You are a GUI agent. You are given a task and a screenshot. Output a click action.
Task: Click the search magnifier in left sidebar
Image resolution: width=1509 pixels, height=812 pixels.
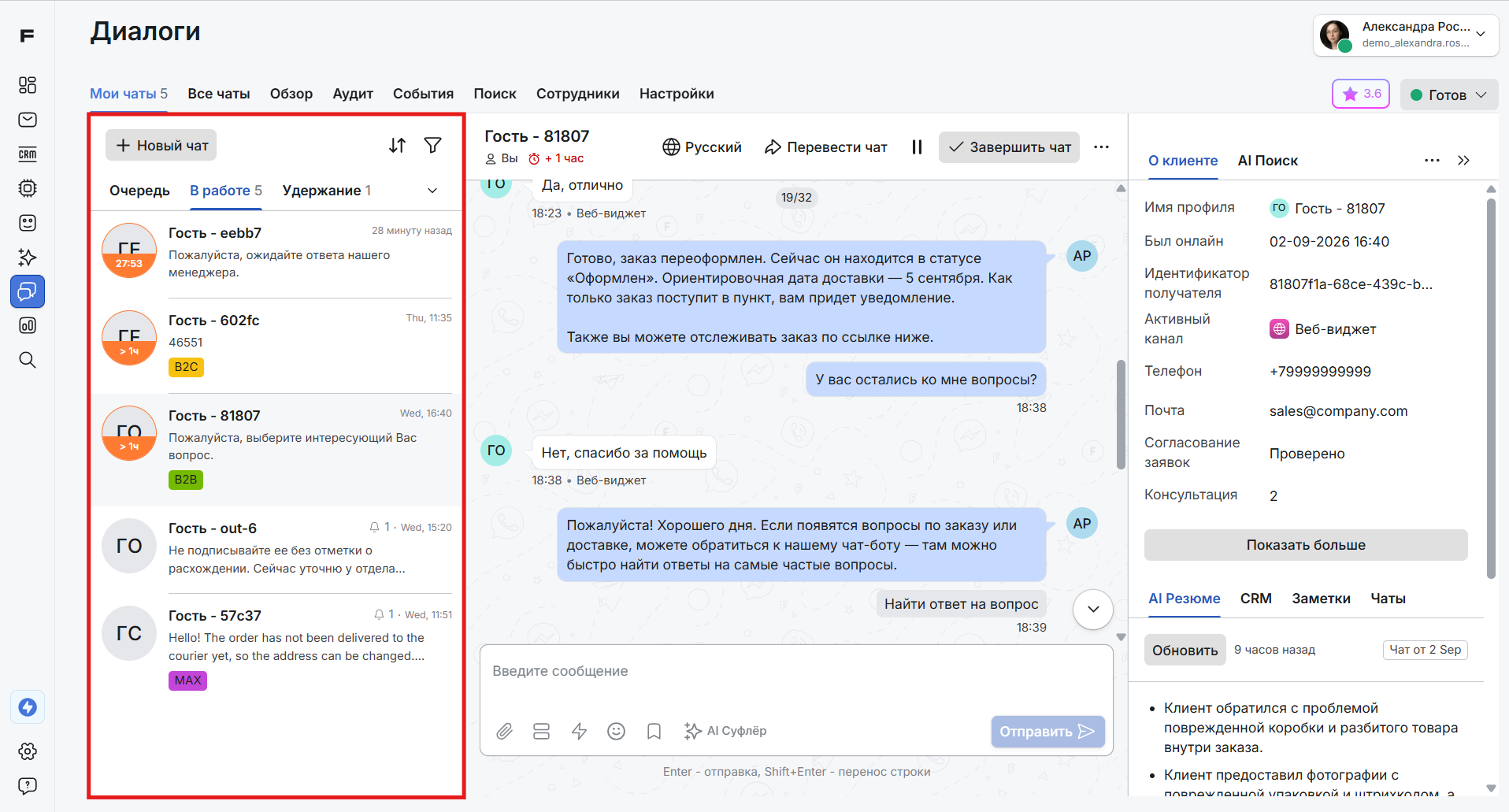pyautogui.click(x=28, y=360)
